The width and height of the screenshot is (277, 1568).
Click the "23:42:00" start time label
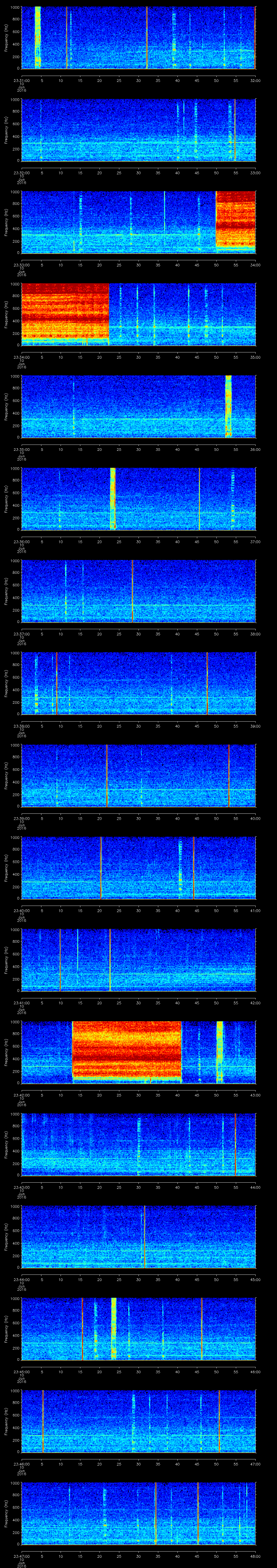[x=21, y=1095]
